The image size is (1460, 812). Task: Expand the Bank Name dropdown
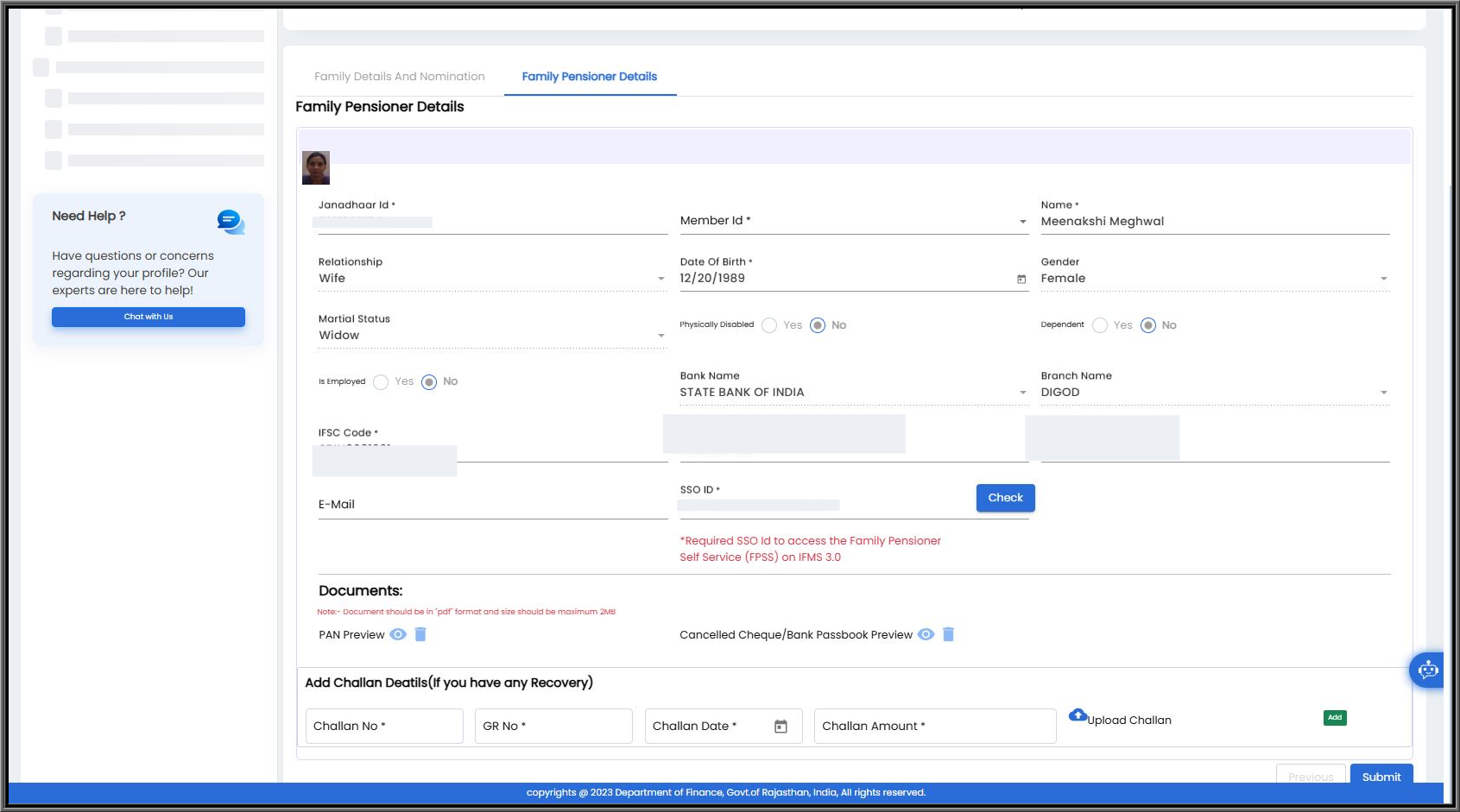pos(854,392)
